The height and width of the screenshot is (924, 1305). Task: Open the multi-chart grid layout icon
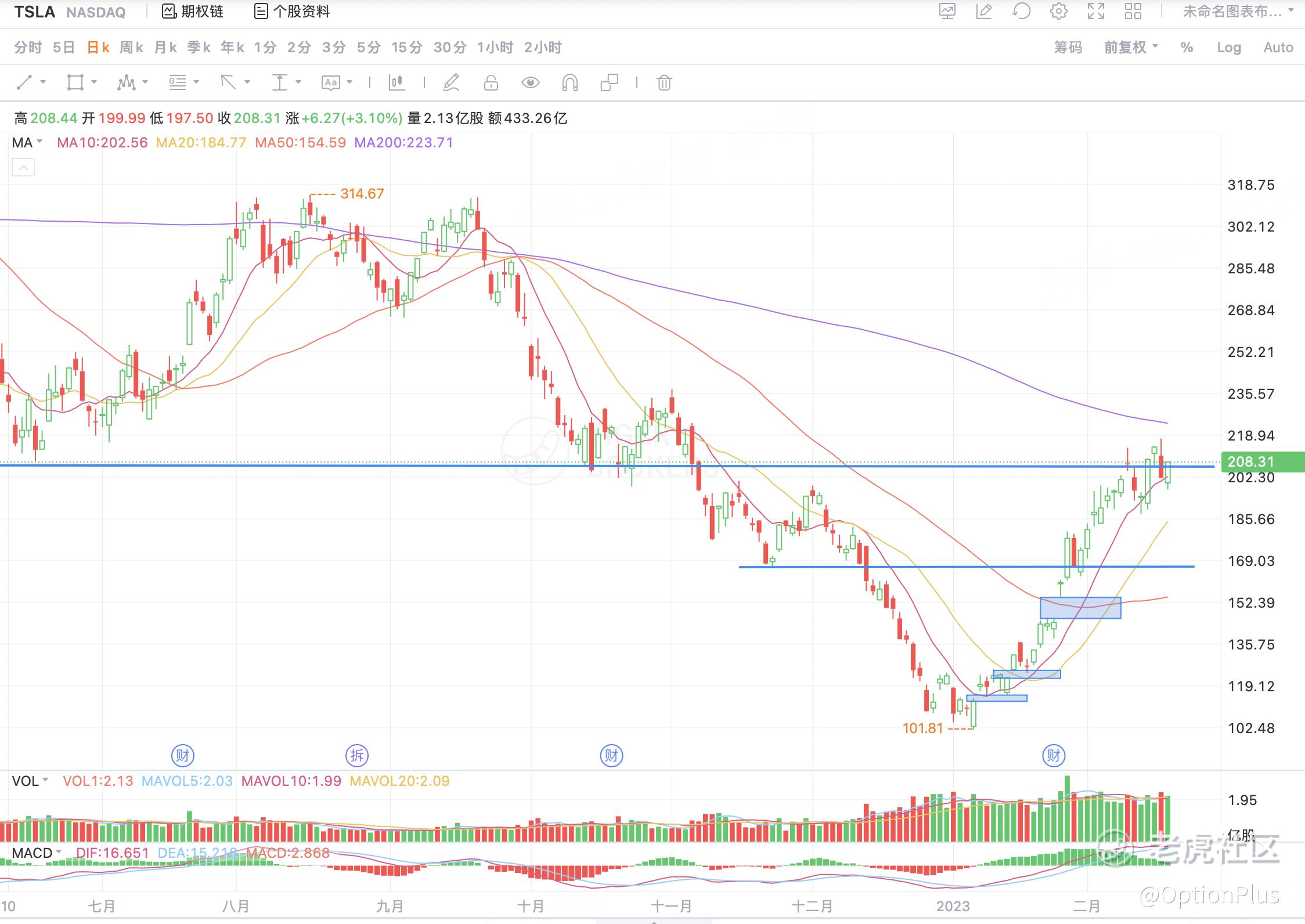(x=1133, y=11)
